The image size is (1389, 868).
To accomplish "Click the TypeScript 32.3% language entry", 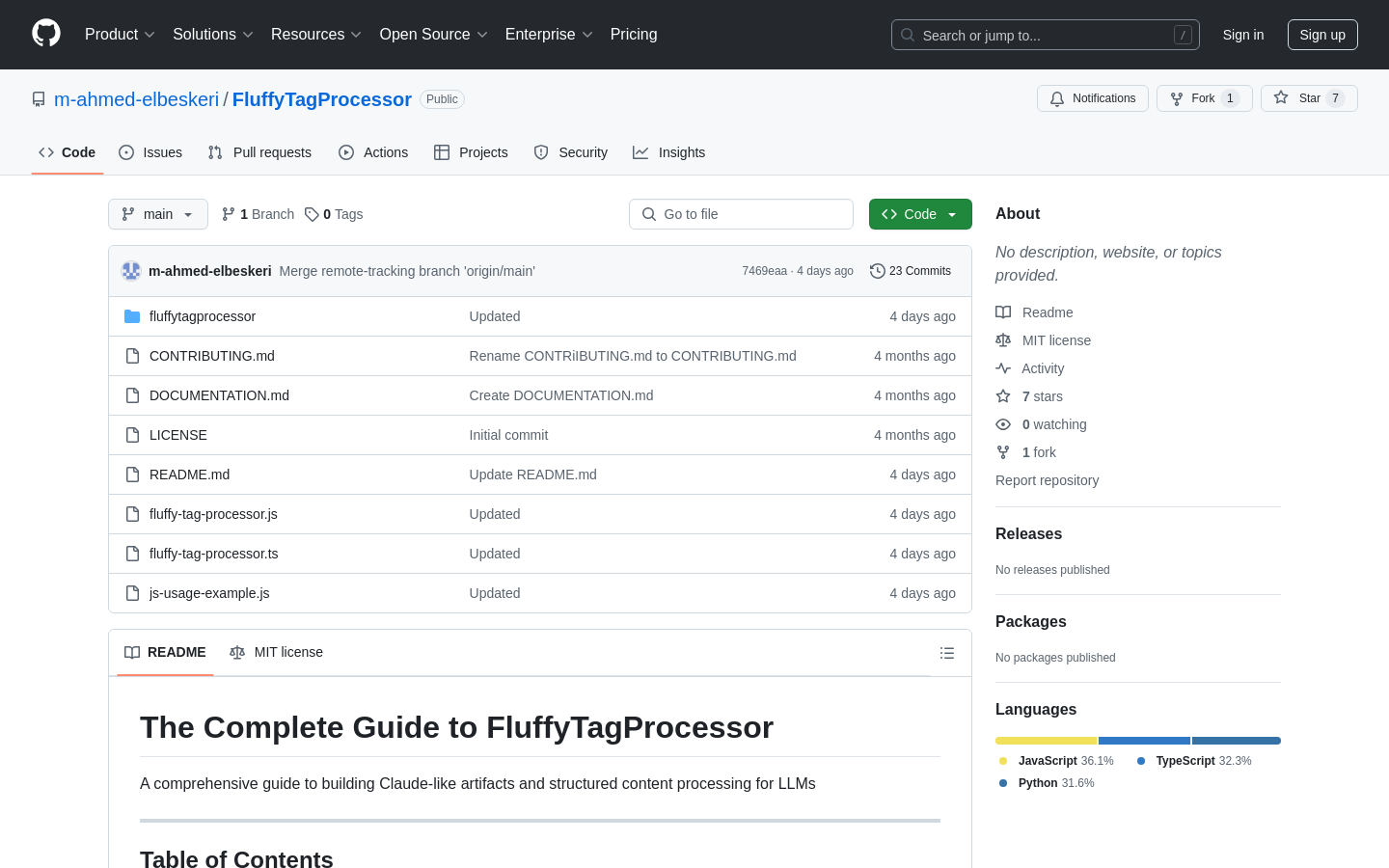I will pyautogui.click(x=1194, y=761).
